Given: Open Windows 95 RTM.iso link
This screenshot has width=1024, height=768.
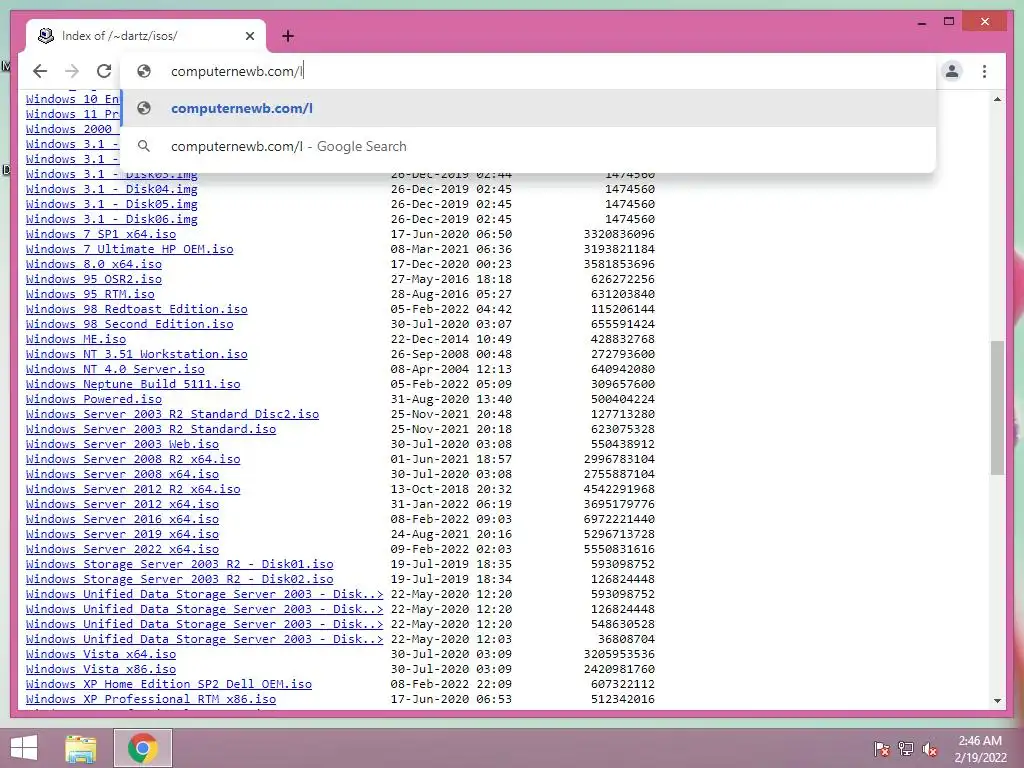Looking at the screenshot, I should pos(90,295).
